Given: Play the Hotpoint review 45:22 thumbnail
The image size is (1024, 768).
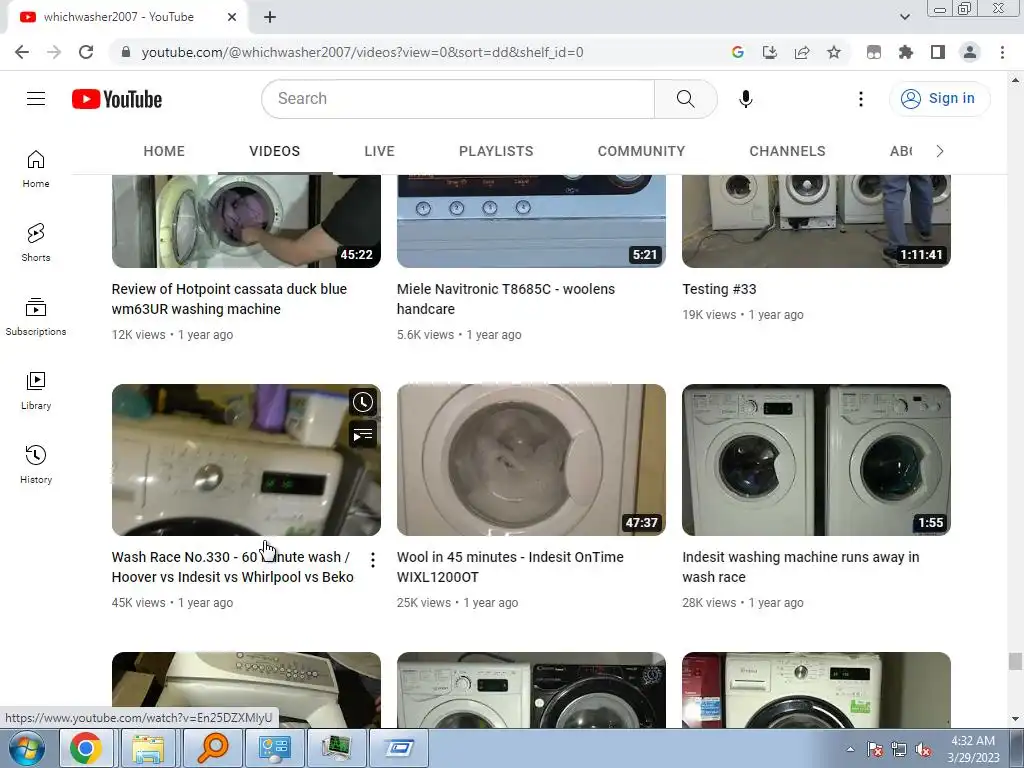Looking at the screenshot, I should click(246, 221).
